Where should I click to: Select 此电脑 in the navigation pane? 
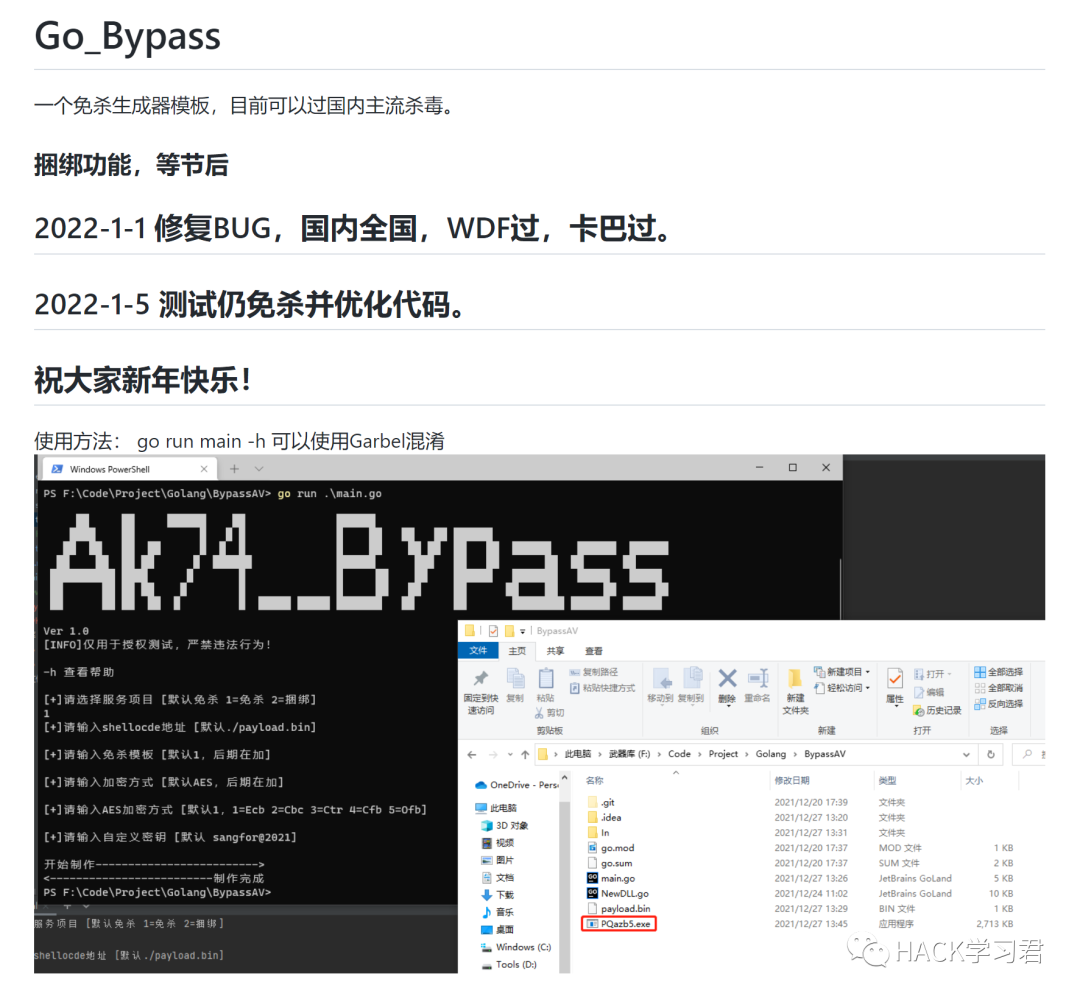tap(496, 807)
